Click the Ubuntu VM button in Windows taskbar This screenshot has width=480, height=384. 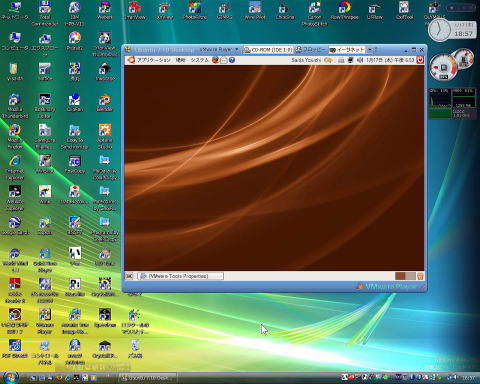148,378
